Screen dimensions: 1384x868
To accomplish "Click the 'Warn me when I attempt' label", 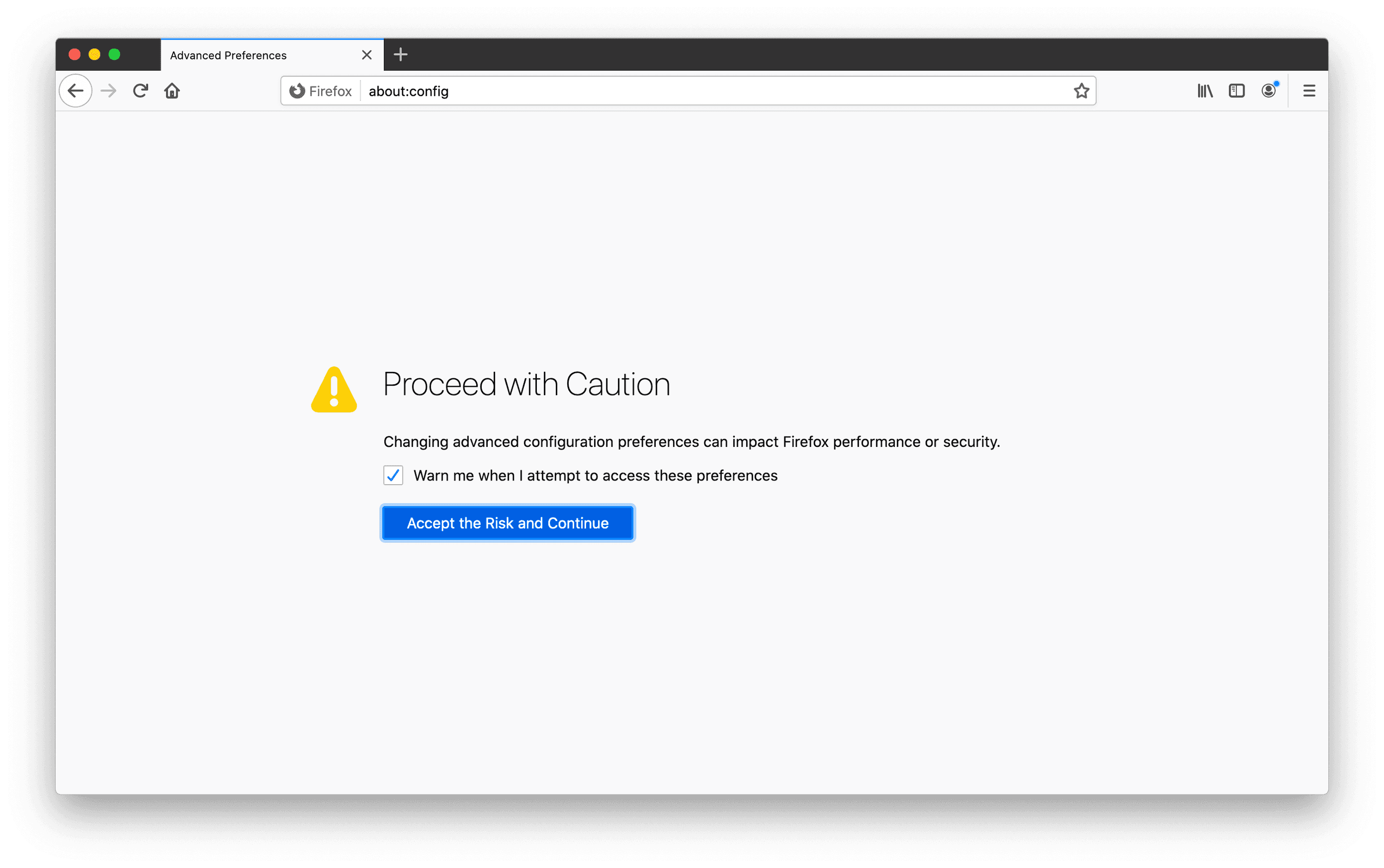I will [595, 475].
